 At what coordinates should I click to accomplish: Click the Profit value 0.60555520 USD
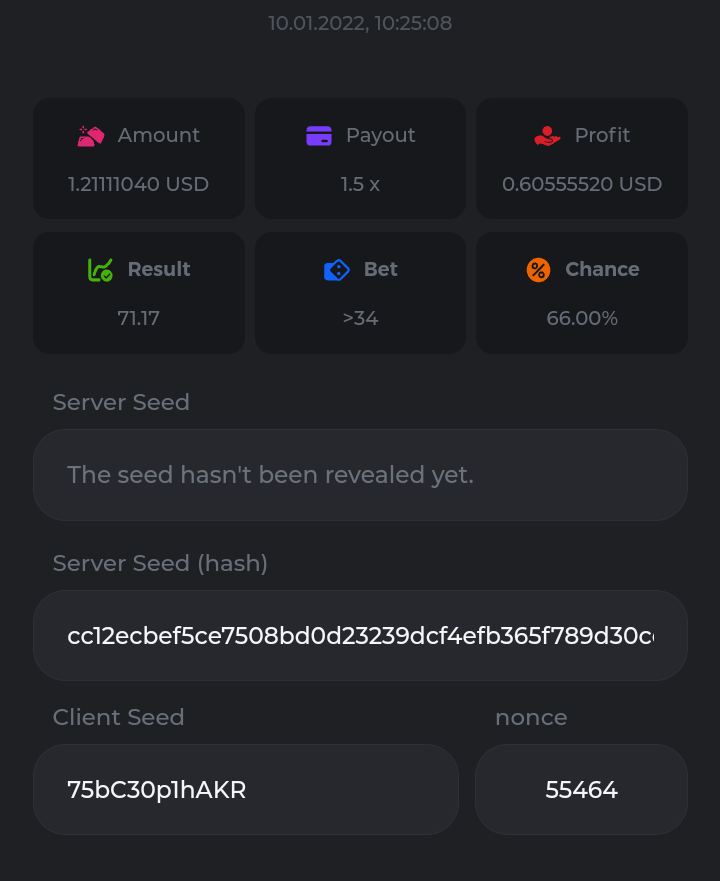(582, 184)
